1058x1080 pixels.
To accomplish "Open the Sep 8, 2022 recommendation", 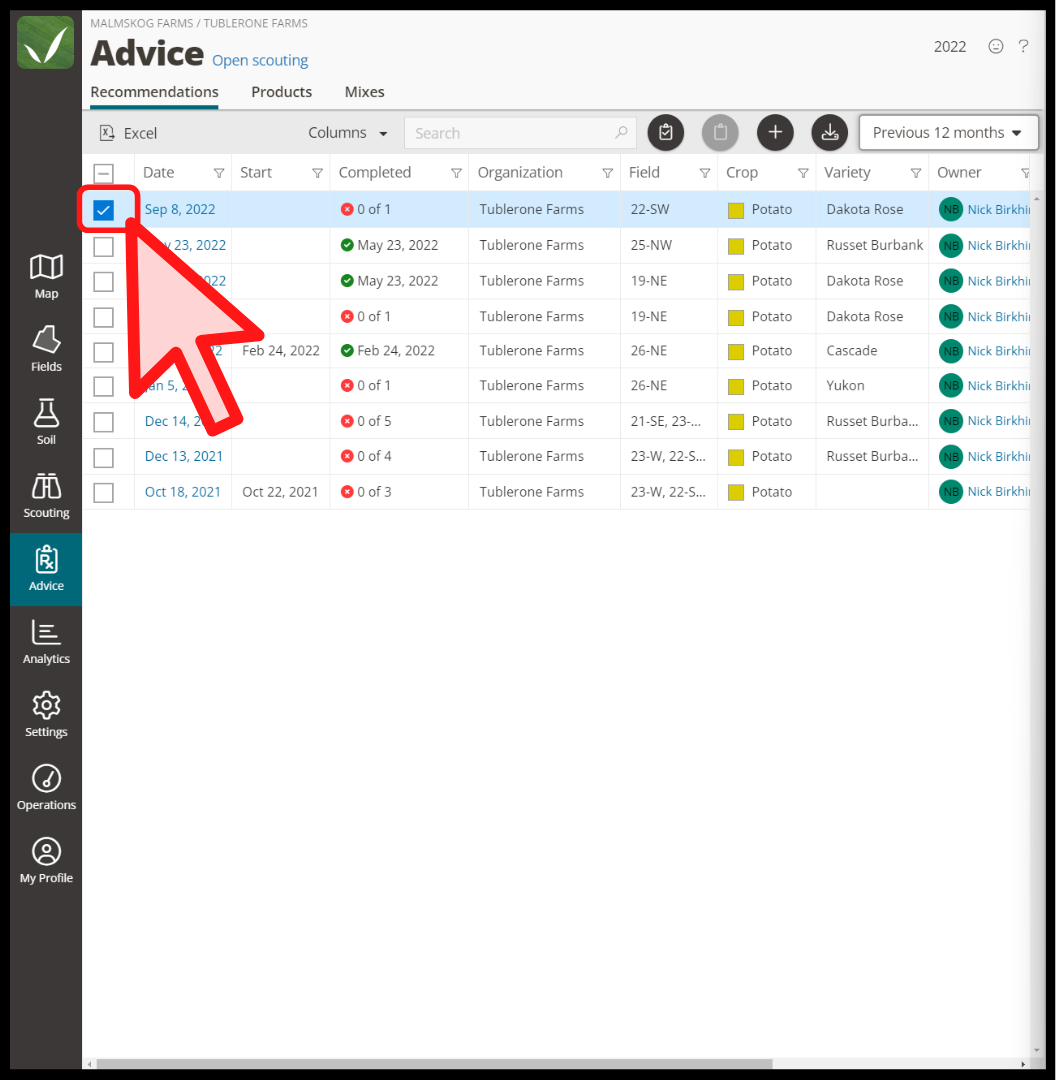I will pyautogui.click(x=180, y=209).
